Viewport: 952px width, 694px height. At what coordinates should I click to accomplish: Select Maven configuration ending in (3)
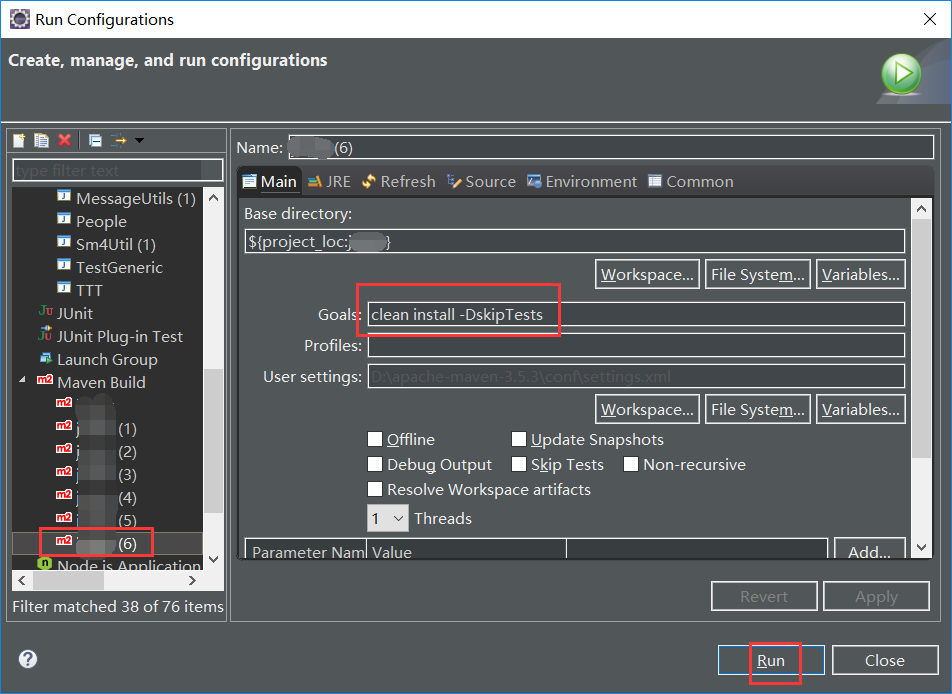pos(97,474)
